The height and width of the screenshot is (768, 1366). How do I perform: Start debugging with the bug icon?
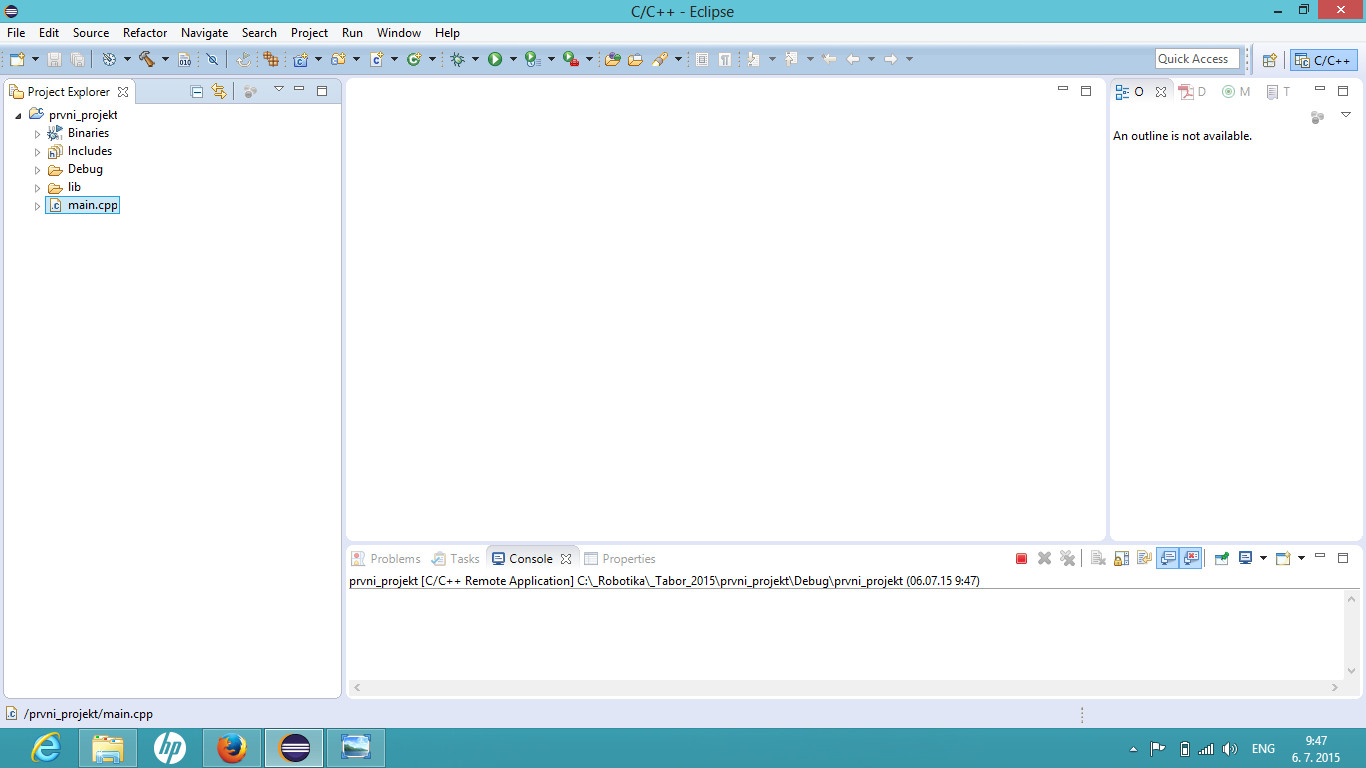[x=458, y=60]
